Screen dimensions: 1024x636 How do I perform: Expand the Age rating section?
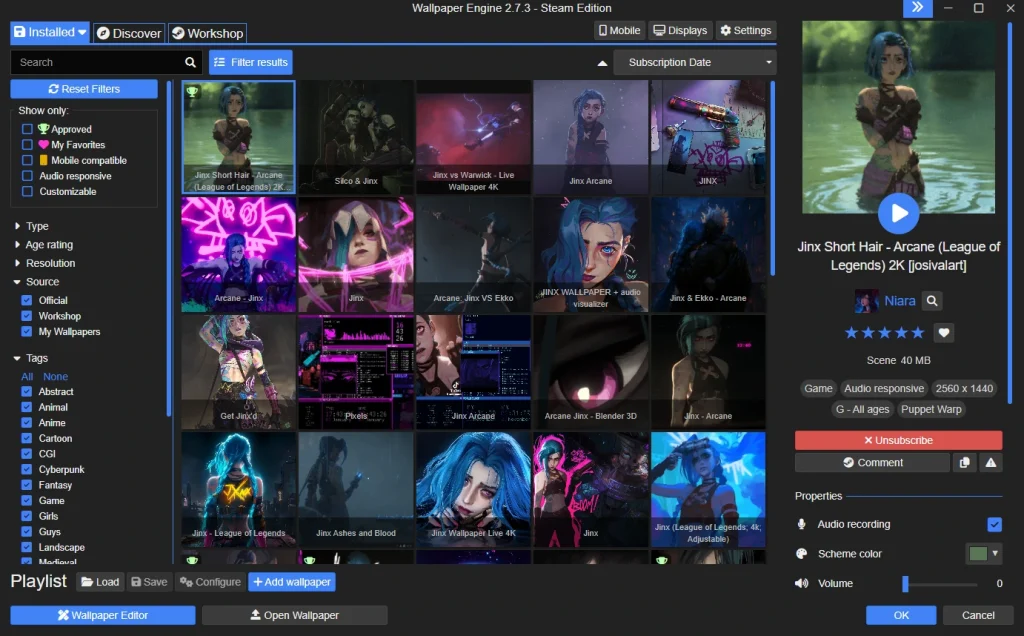[43, 245]
